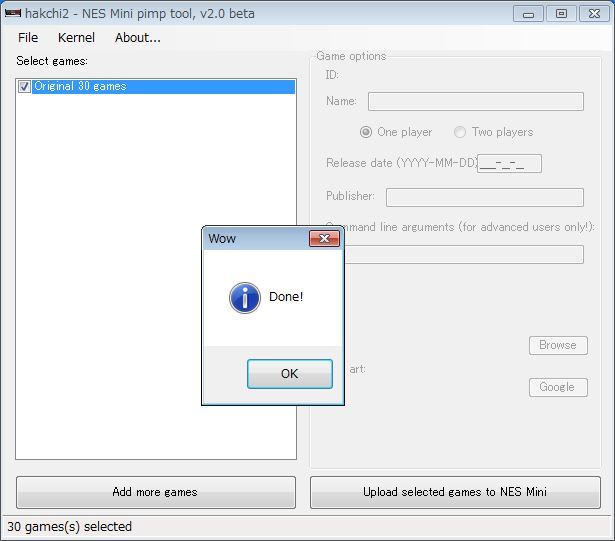Click the Add more games button
This screenshot has height=541, width=615.
(156, 492)
